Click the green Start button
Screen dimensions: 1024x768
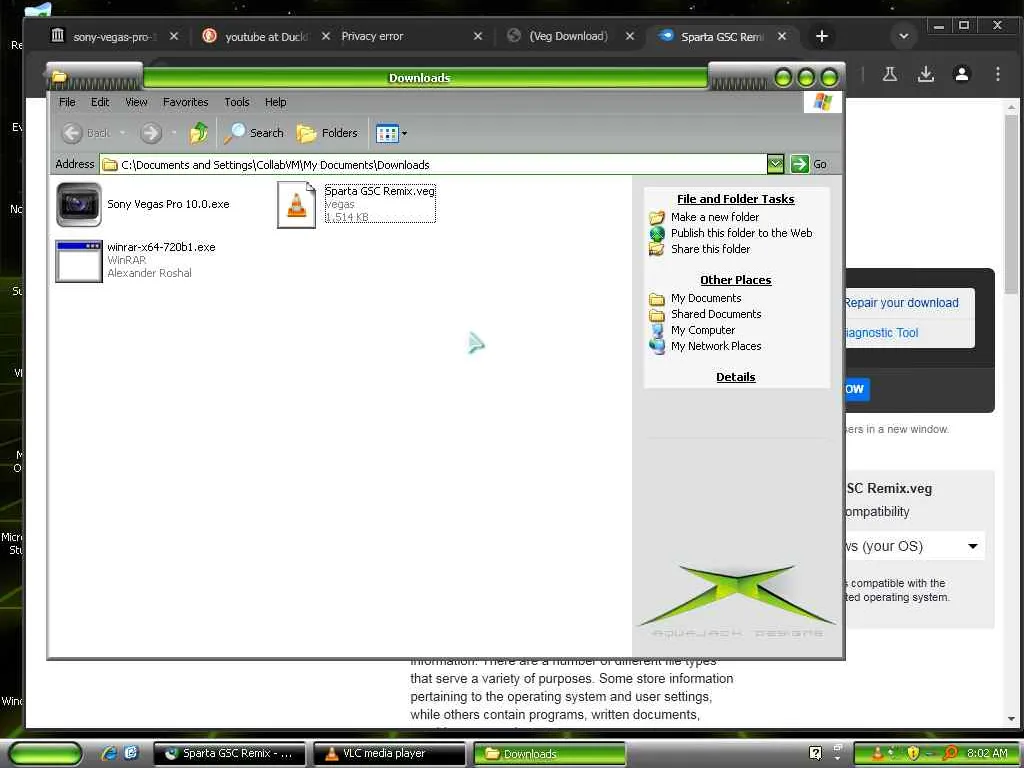coord(46,753)
